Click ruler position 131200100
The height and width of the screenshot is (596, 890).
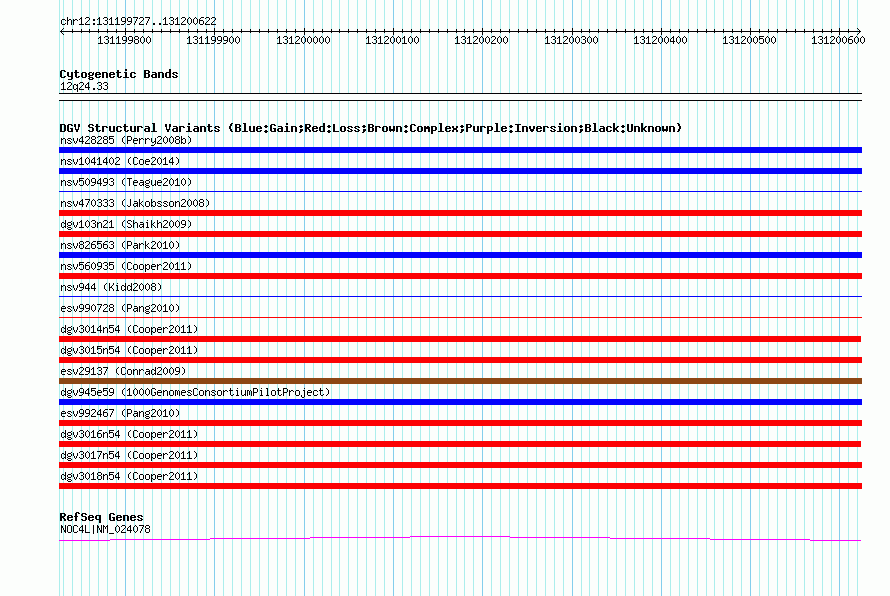392,40
